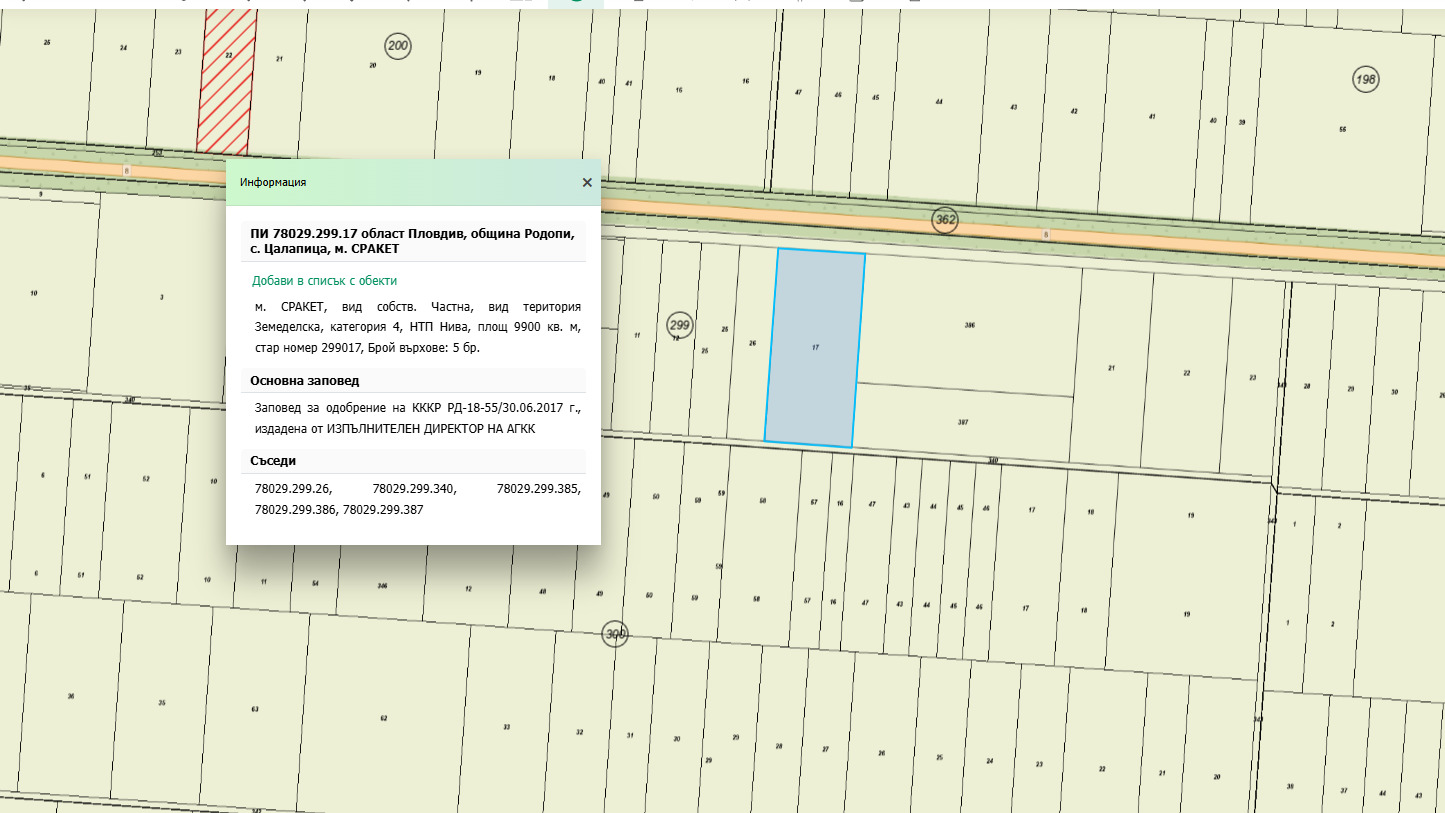Select parcel 346 below the popup
This screenshot has width=1445, height=813.
[381, 586]
